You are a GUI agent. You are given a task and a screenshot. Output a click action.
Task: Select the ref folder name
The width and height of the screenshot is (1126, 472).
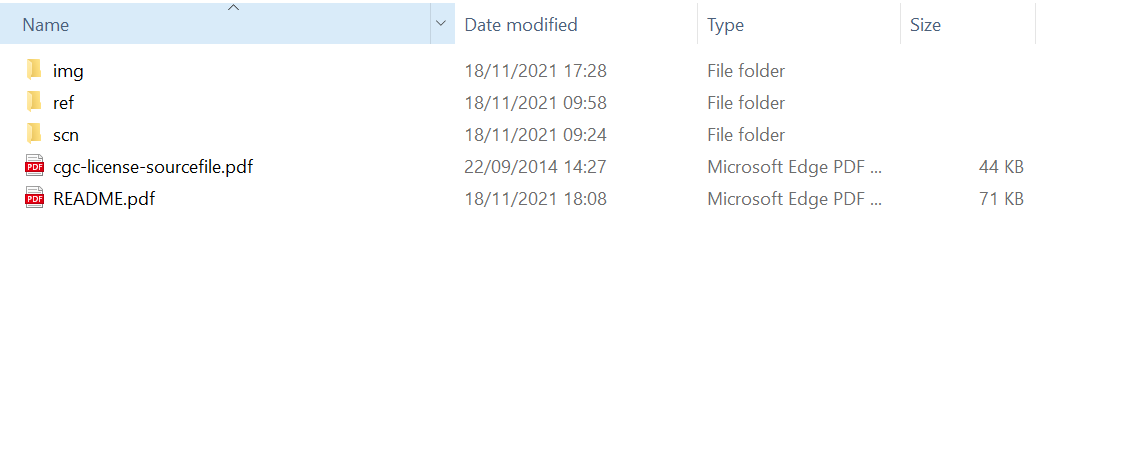tap(63, 103)
